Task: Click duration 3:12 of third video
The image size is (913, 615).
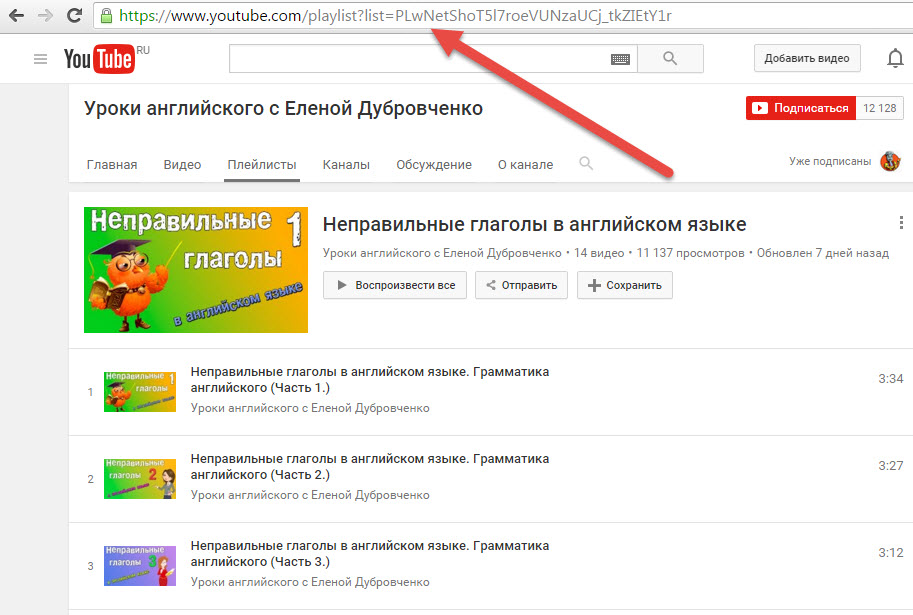Action: tap(890, 553)
